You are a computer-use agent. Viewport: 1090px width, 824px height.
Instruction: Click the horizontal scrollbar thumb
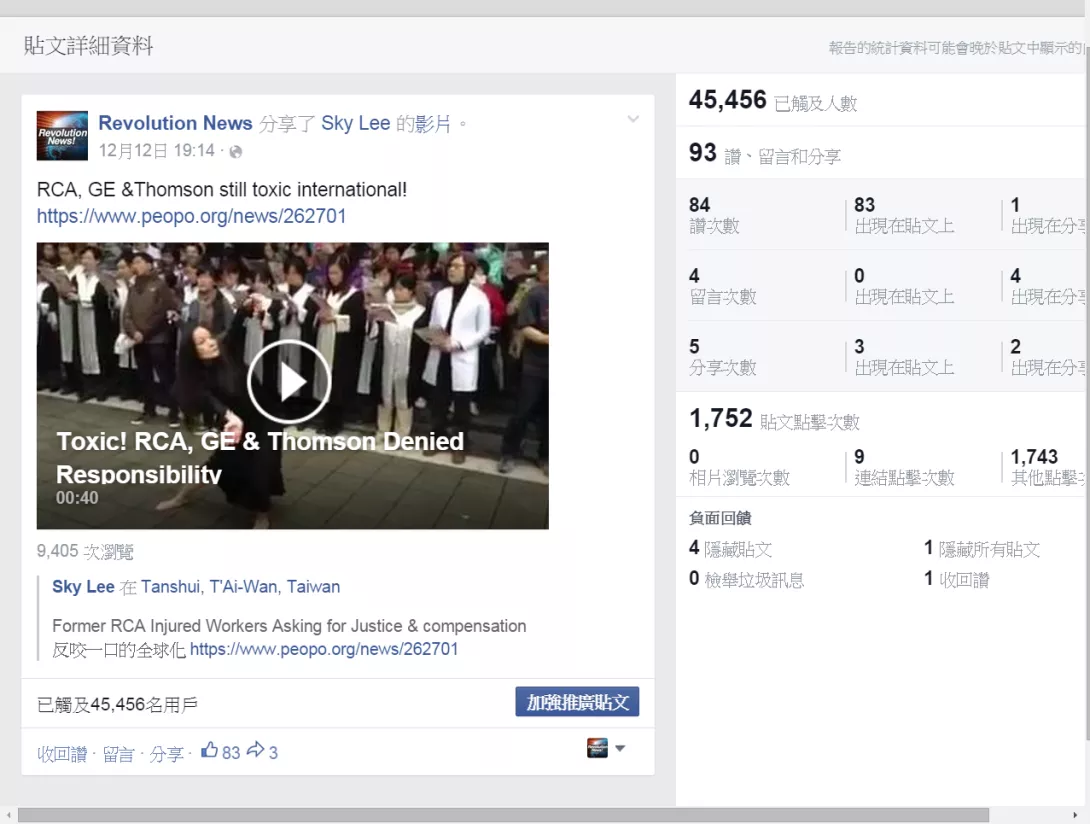point(503,815)
